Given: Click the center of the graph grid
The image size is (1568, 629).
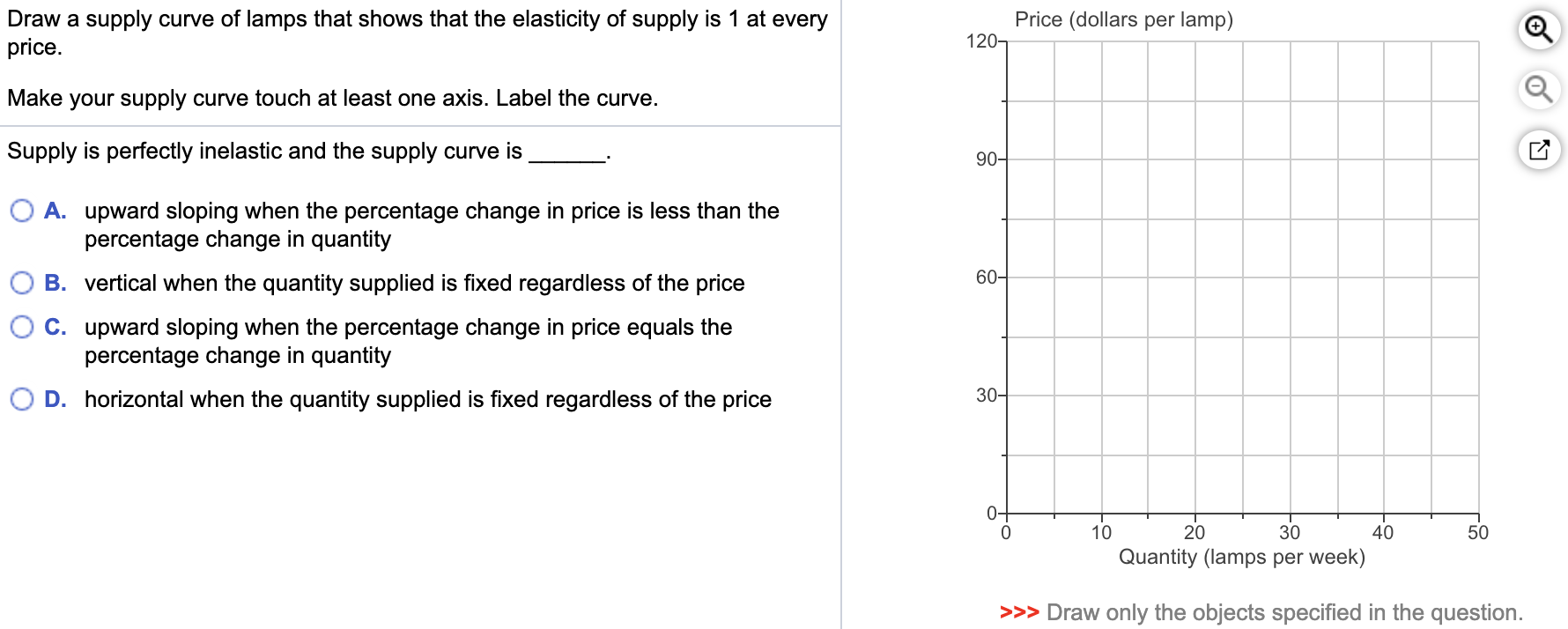Looking at the screenshot, I should 1242,277.
